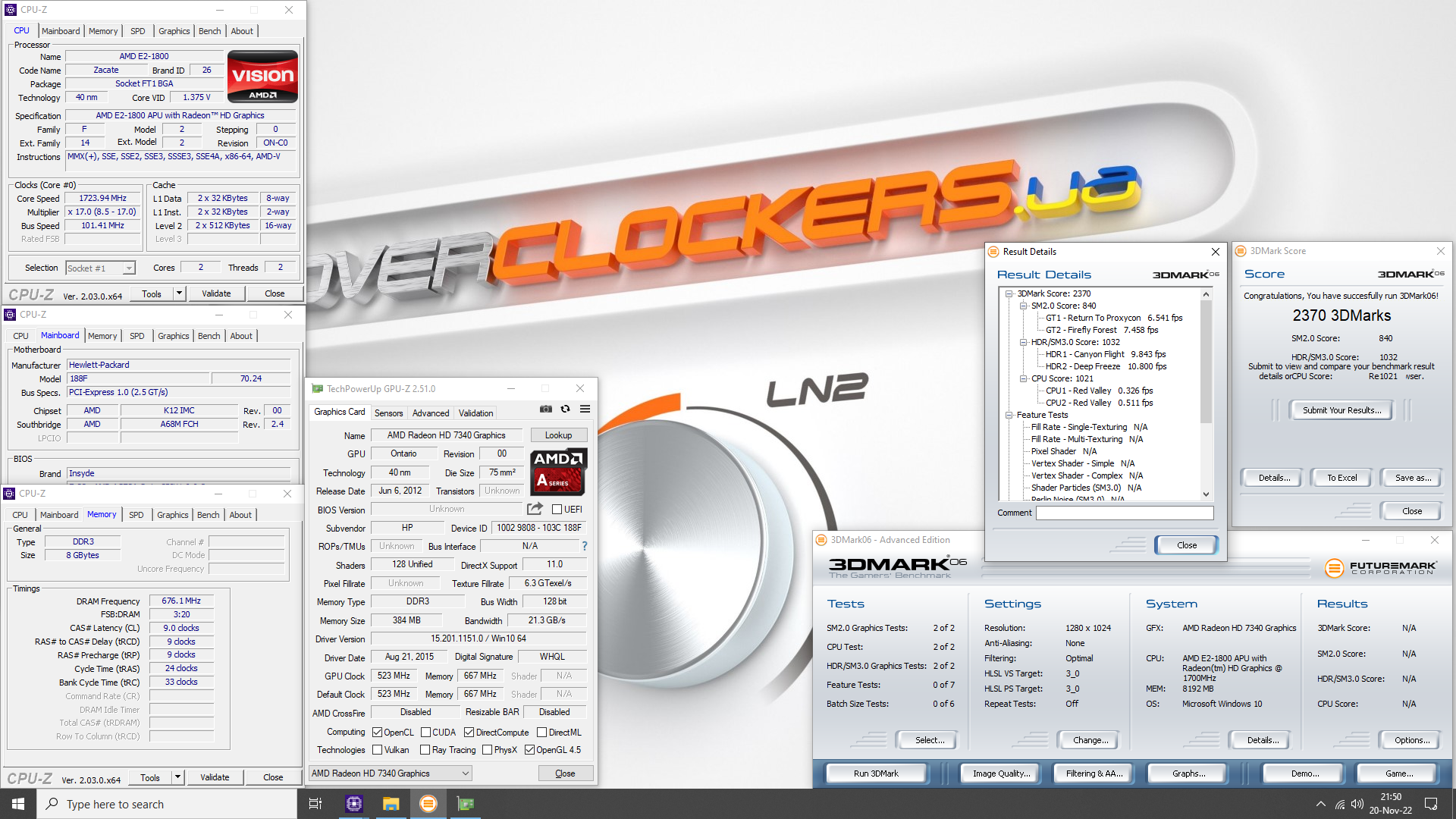The height and width of the screenshot is (819, 1456).
Task: Click the GPU-Z taskbar icon
Action: coord(466,804)
